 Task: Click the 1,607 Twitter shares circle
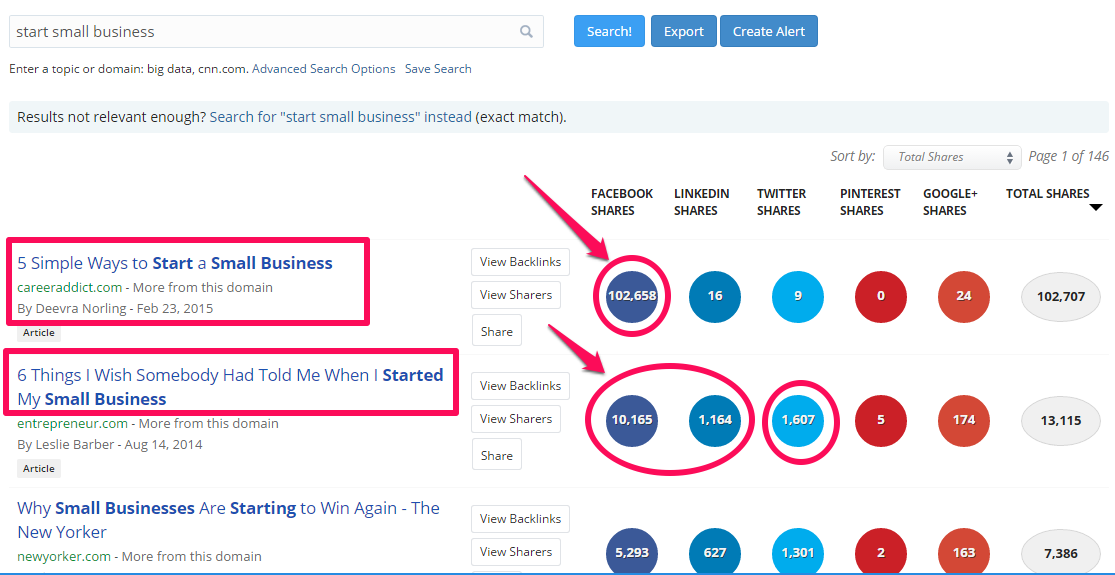click(x=798, y=420)
